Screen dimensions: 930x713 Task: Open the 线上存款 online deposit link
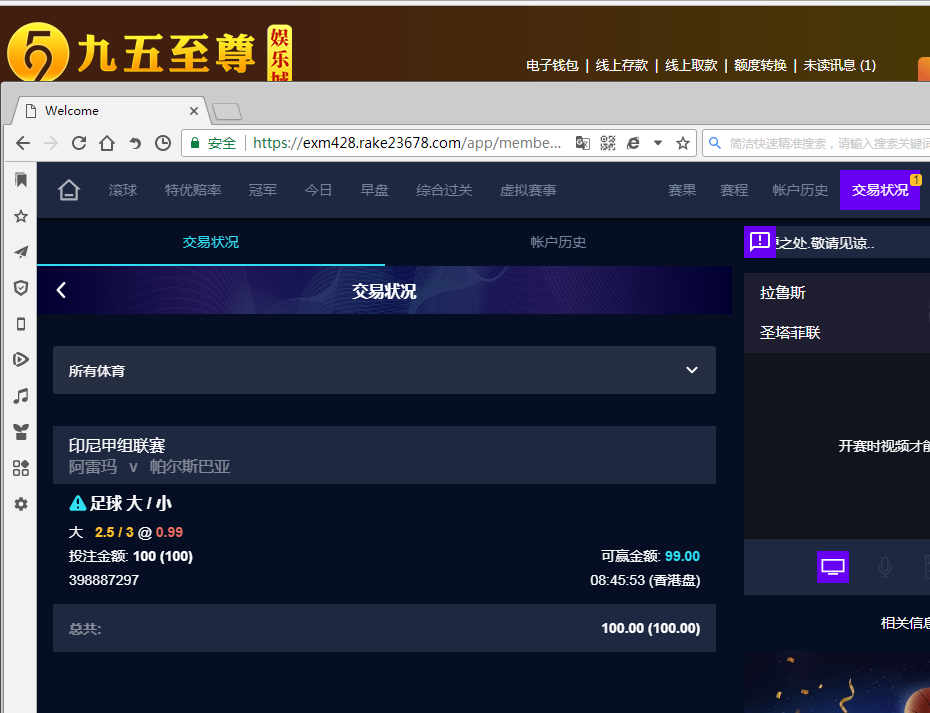(622, 65)
